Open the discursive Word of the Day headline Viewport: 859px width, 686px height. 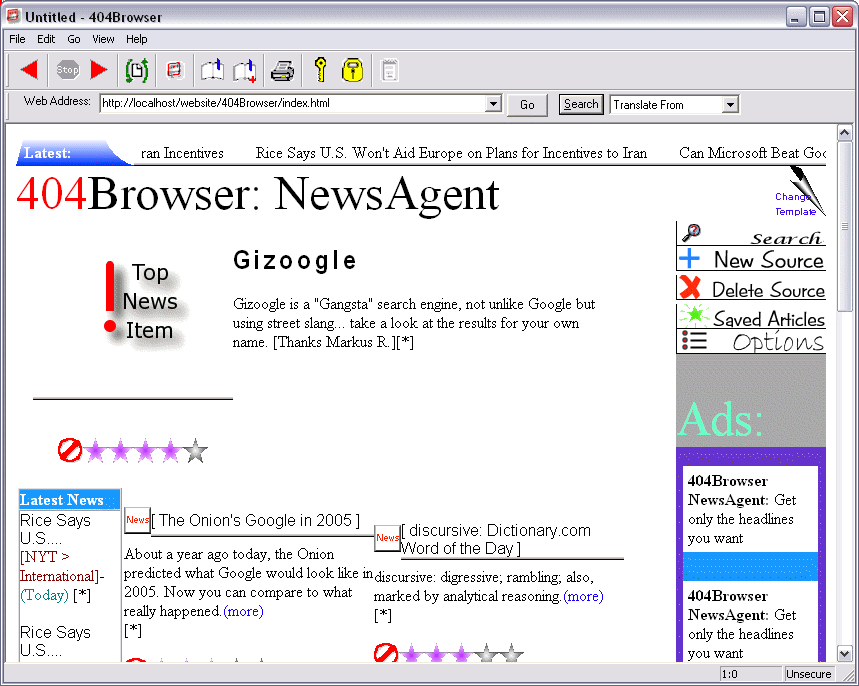(x=496, y=539)
